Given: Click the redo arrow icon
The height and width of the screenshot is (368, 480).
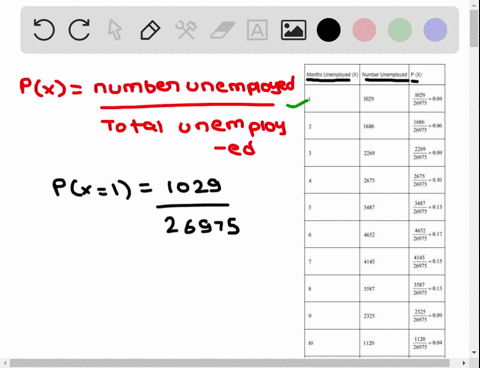Looking at the screenshot, I should [79, 30].
